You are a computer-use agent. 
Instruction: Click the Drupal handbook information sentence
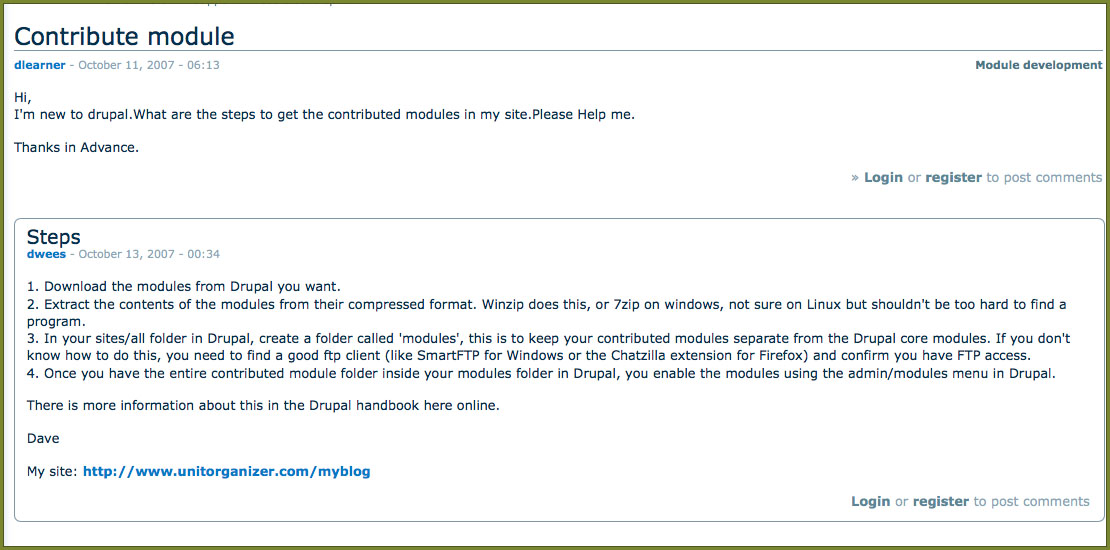[x=262, y=405]
